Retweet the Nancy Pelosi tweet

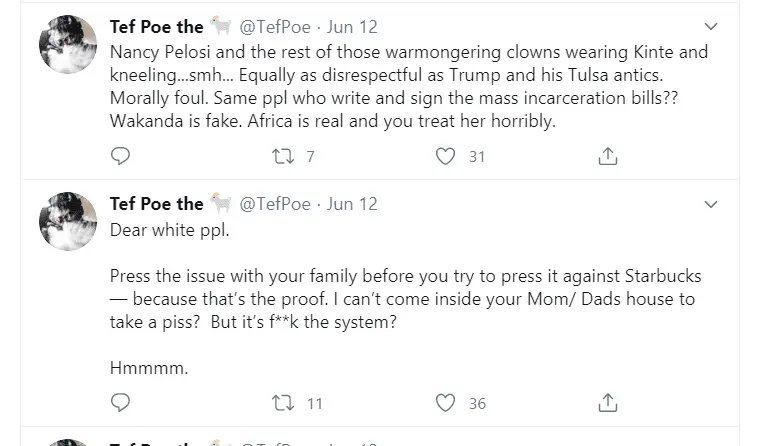pyautogui.click(x=283, y=156)
